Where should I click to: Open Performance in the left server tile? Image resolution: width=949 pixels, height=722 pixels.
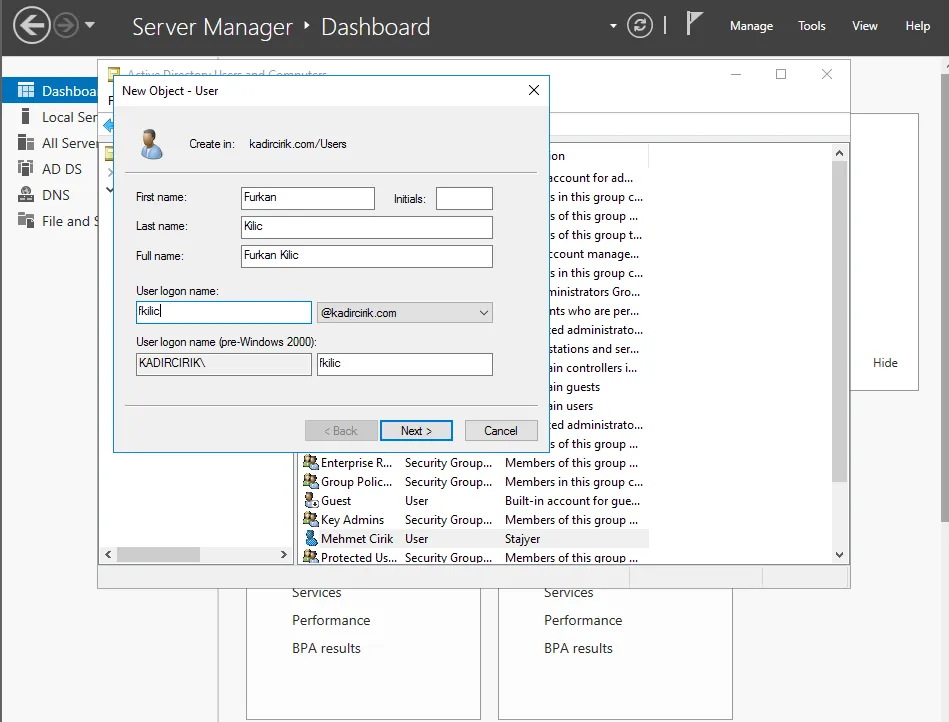[331, 620]
